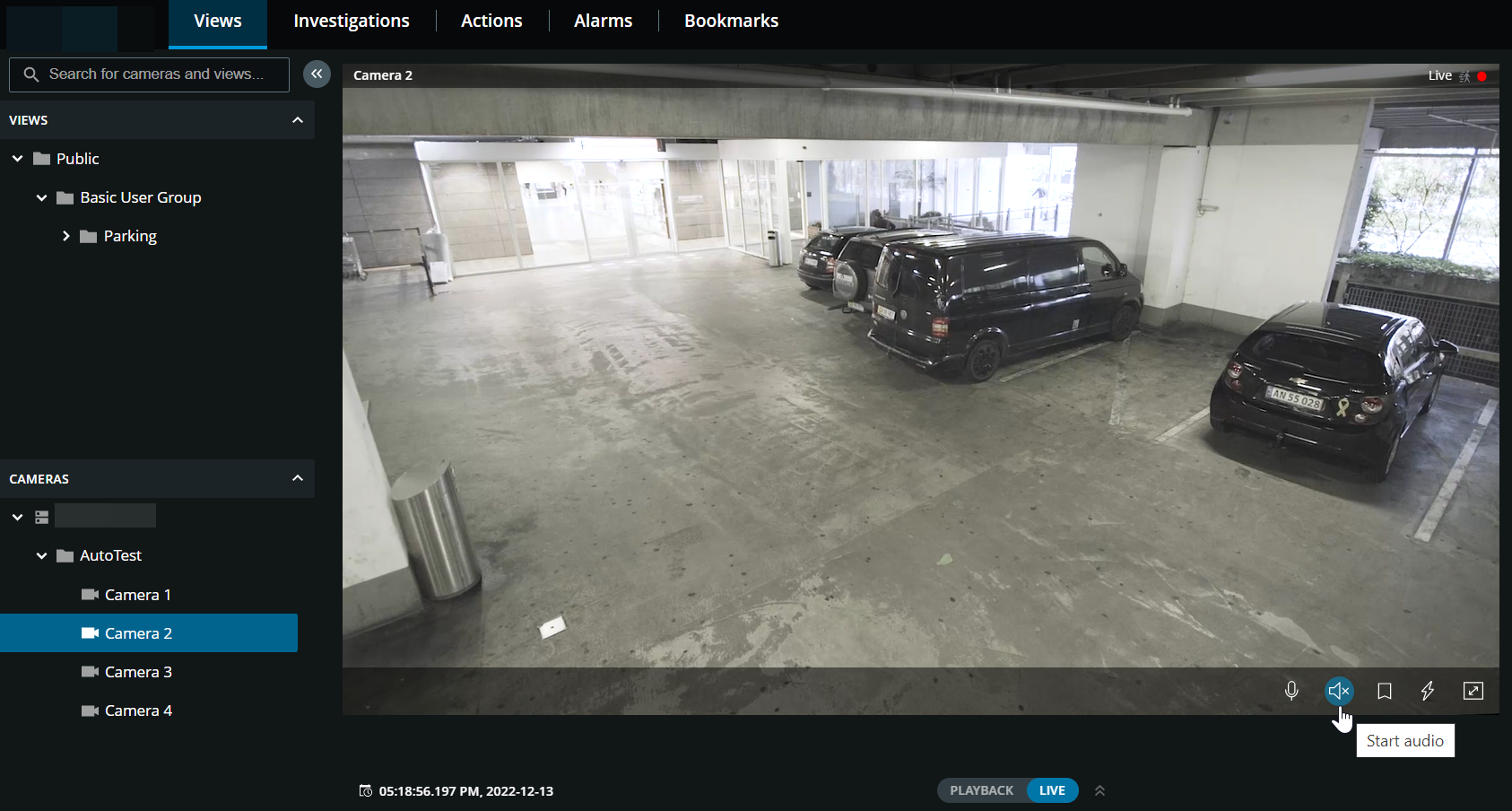The image size is (1512, 811).
Task: Click the Camera 3 camera icon
Action: tap(90, 672)
